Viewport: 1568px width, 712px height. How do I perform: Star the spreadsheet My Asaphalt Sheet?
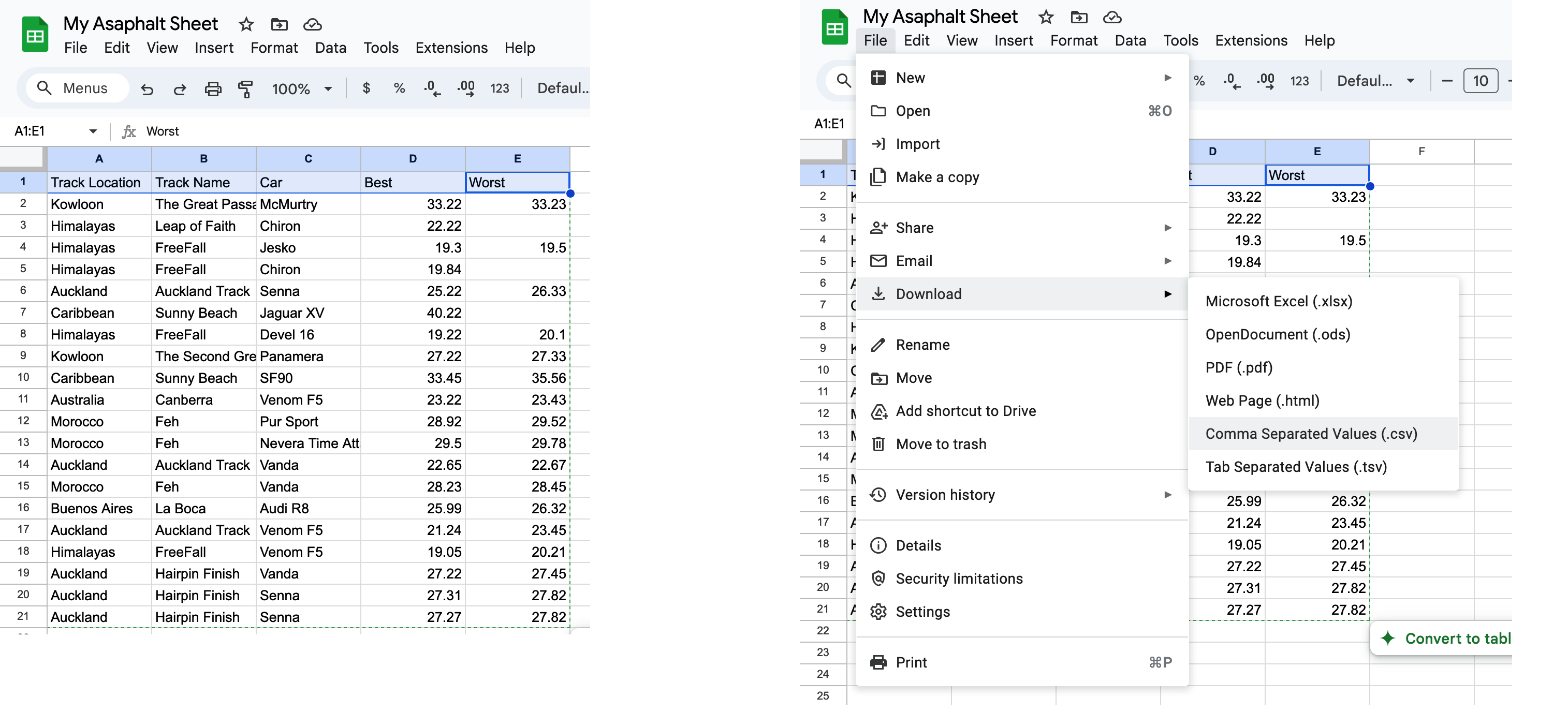246,24
